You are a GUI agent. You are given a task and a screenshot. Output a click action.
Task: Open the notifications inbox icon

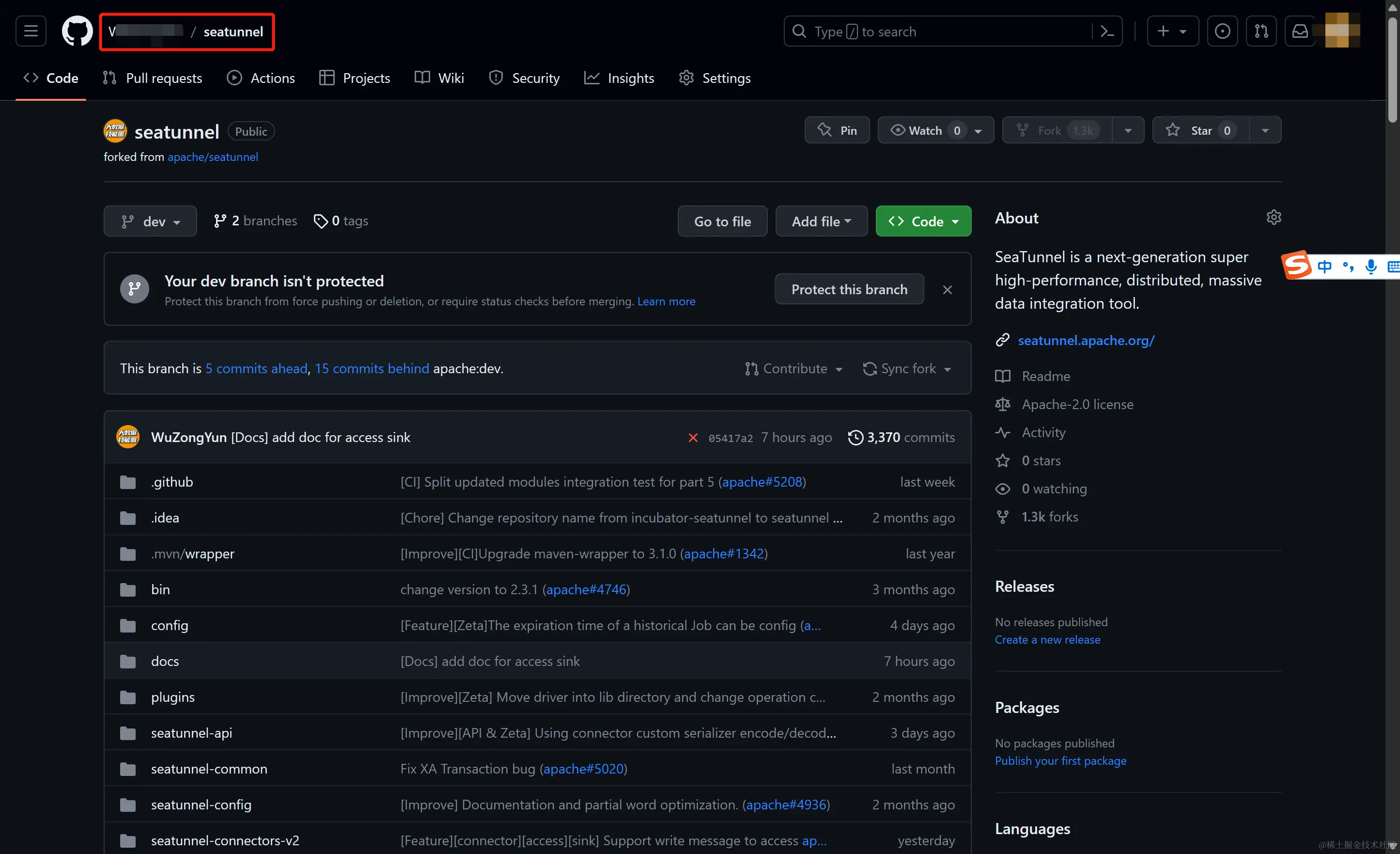coord(1299,32)
